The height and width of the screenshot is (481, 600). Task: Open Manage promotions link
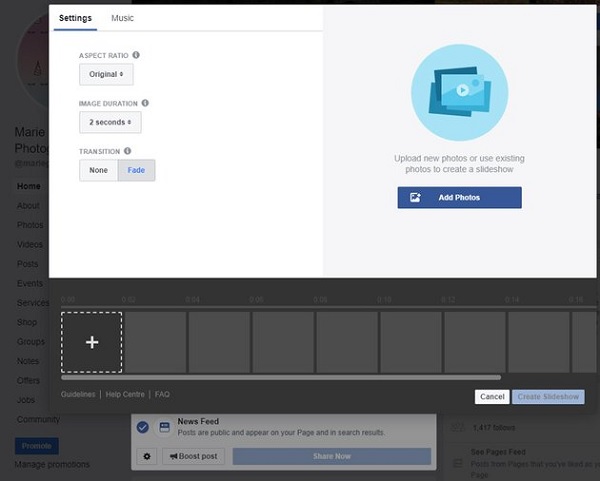click(x=52, y=465)
